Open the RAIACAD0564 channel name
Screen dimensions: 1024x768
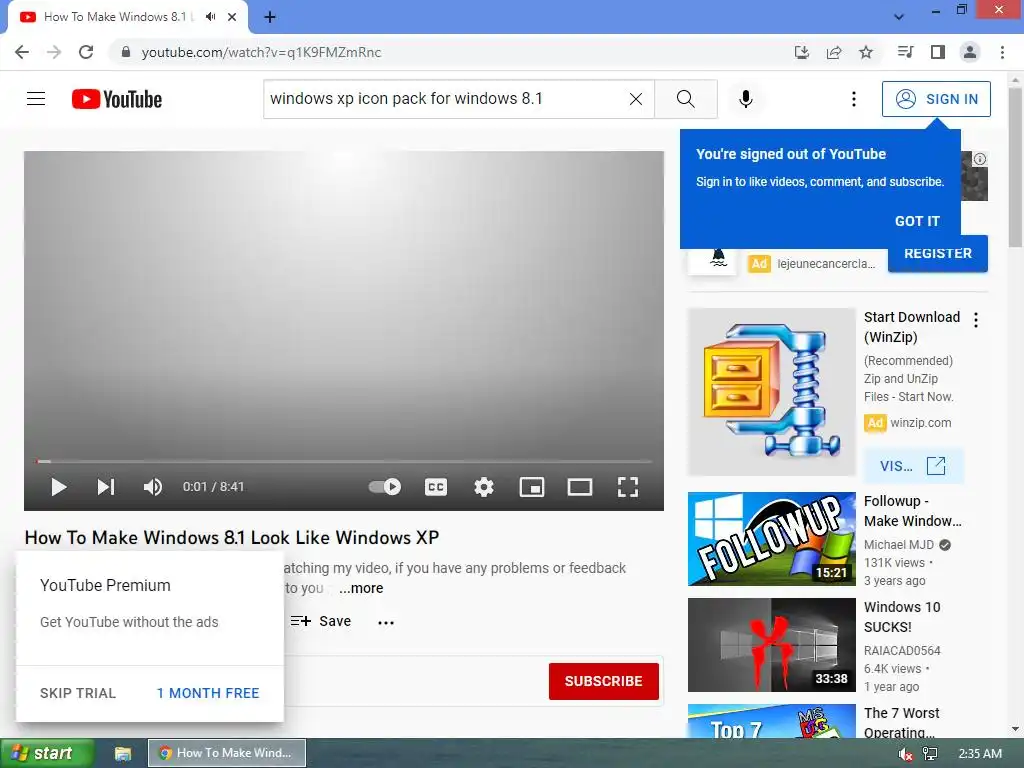[x=902, y=650]
